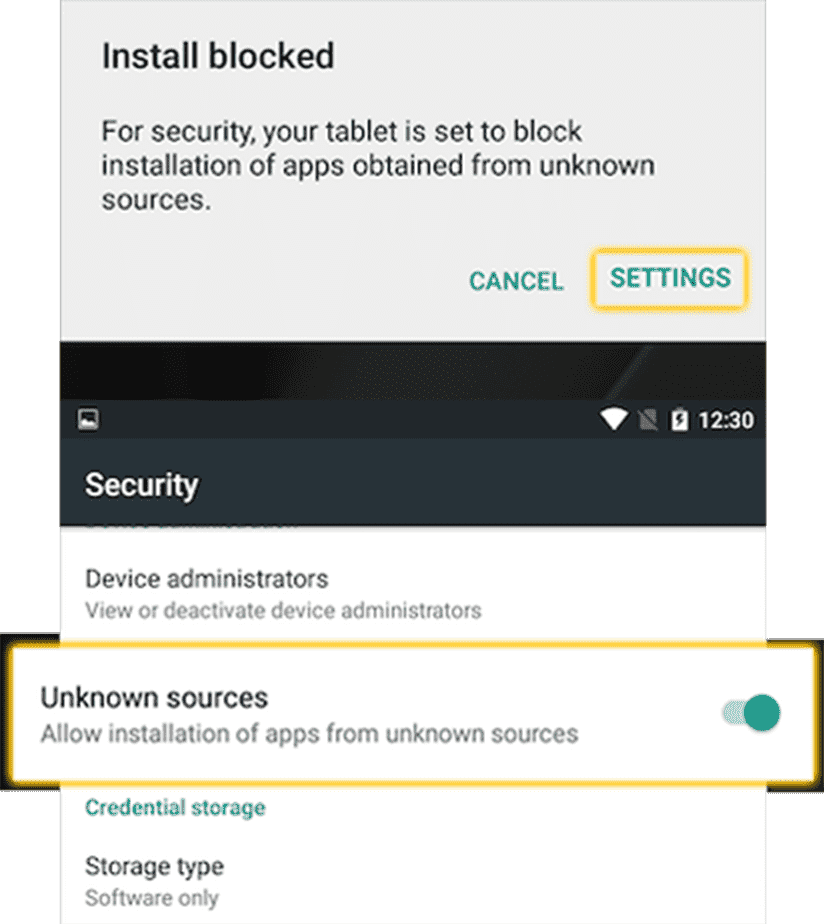
Task: Open Device administrators setting
Action: click(x=413, y=593)
